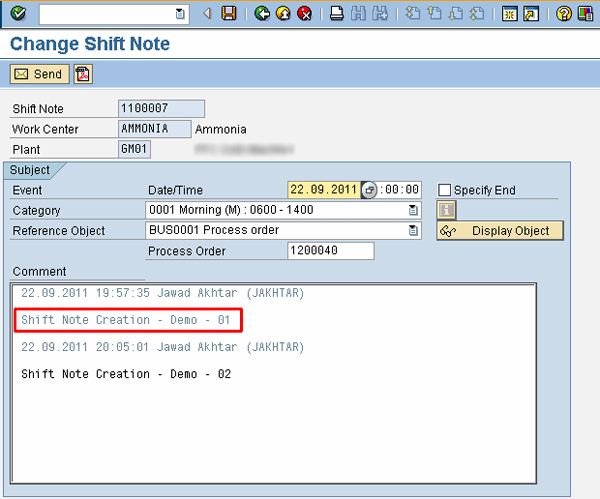600x499 pixels.
Task: Open Help with the question mark icon
Action: 564,13
